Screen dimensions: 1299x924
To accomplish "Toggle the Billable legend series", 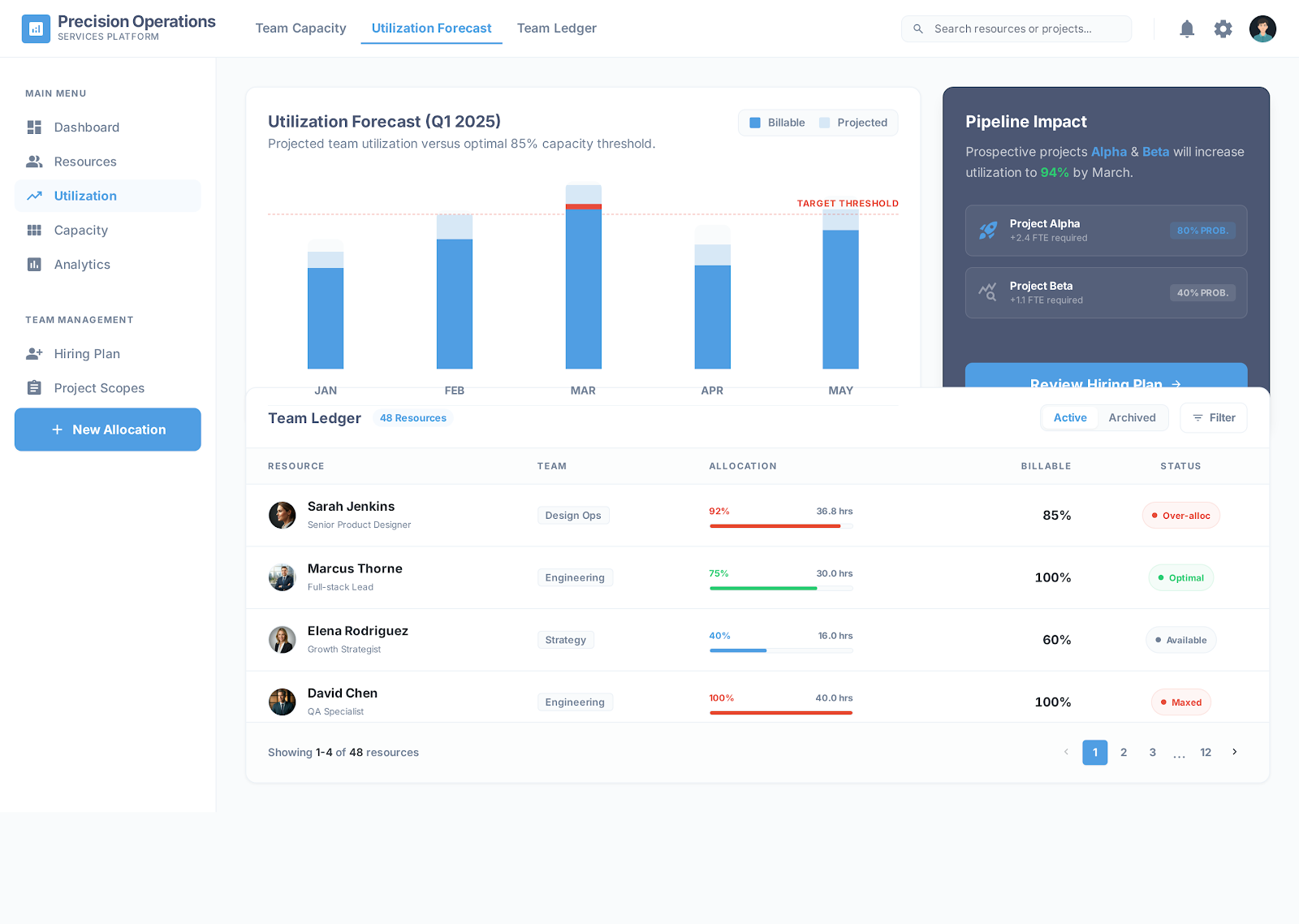I will click(x=777, y=123).
